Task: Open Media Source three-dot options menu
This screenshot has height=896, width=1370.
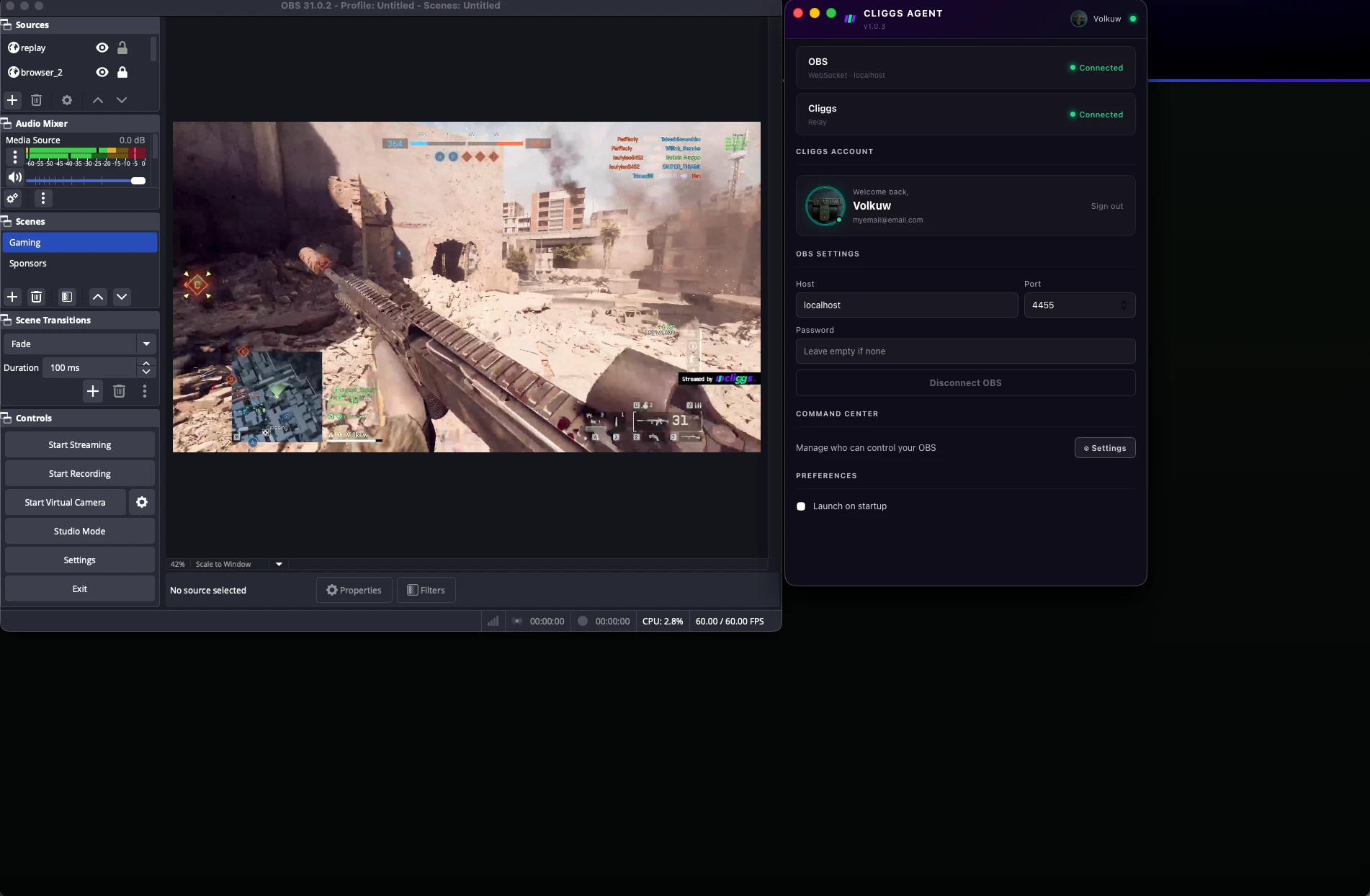Action: click(x=15, y=156)
